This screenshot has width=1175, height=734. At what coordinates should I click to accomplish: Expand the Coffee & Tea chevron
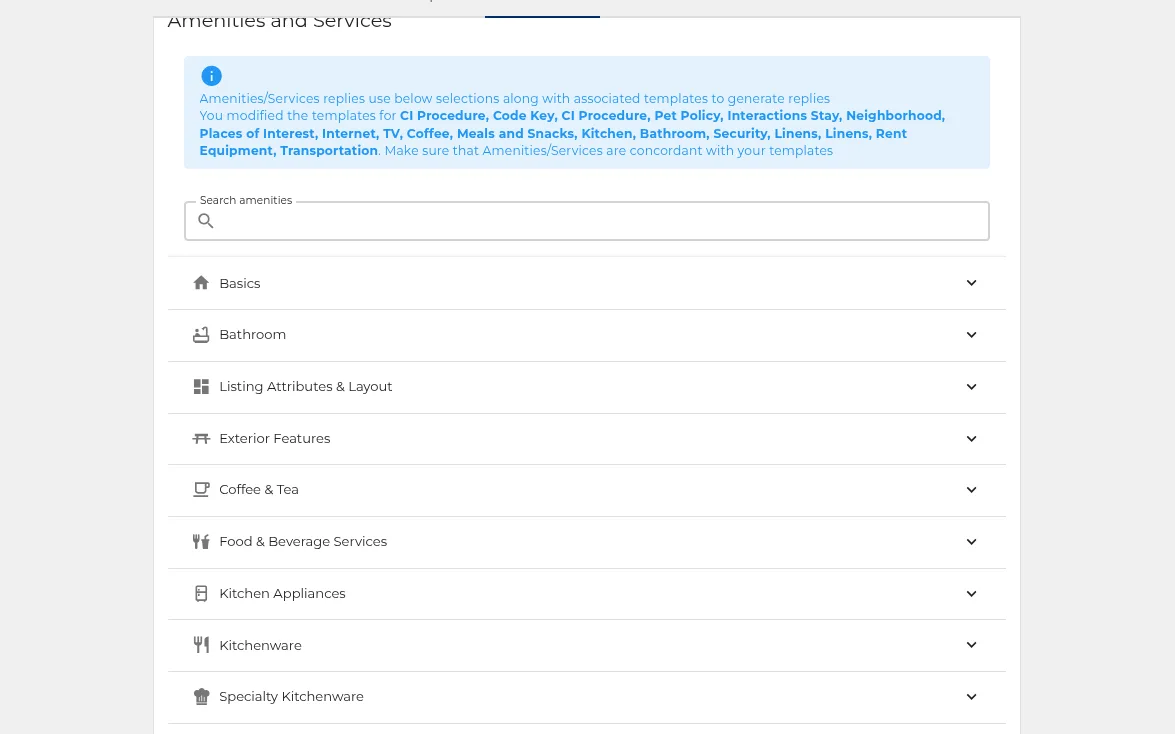click(971, 490)
